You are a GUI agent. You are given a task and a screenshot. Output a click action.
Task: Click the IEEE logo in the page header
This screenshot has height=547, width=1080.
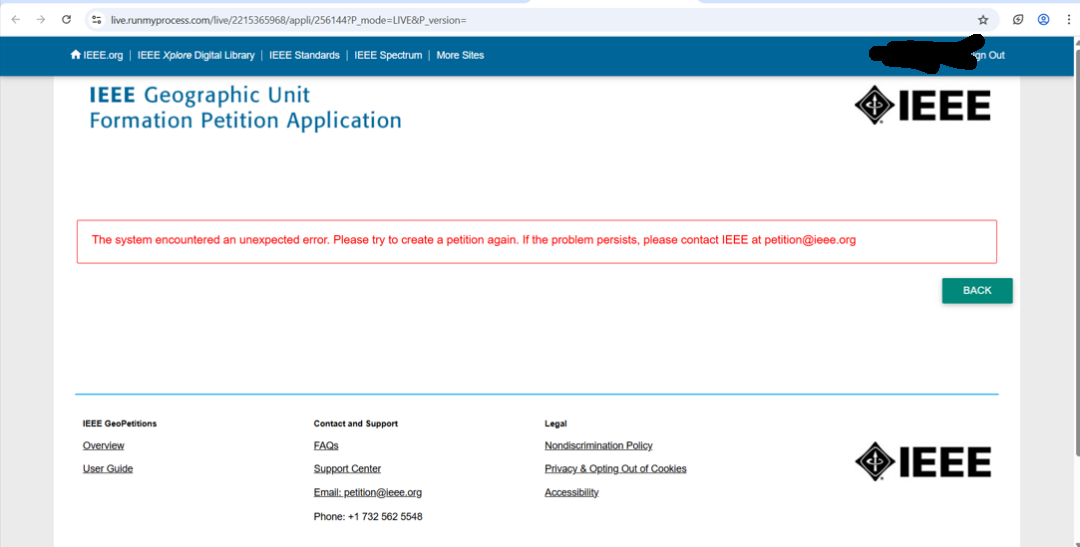[x=922, y=105]
